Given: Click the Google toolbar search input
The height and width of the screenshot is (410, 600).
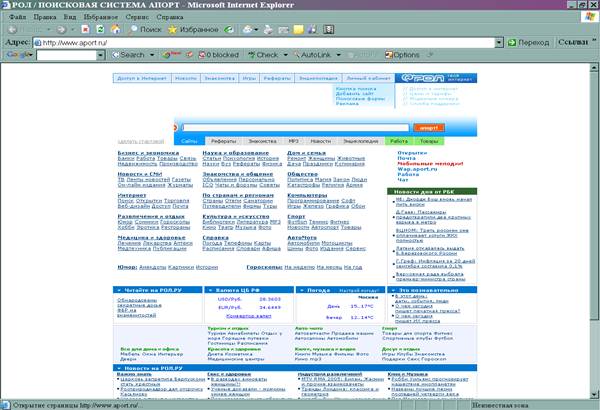Looking at the screenshot, I should 66,55.
